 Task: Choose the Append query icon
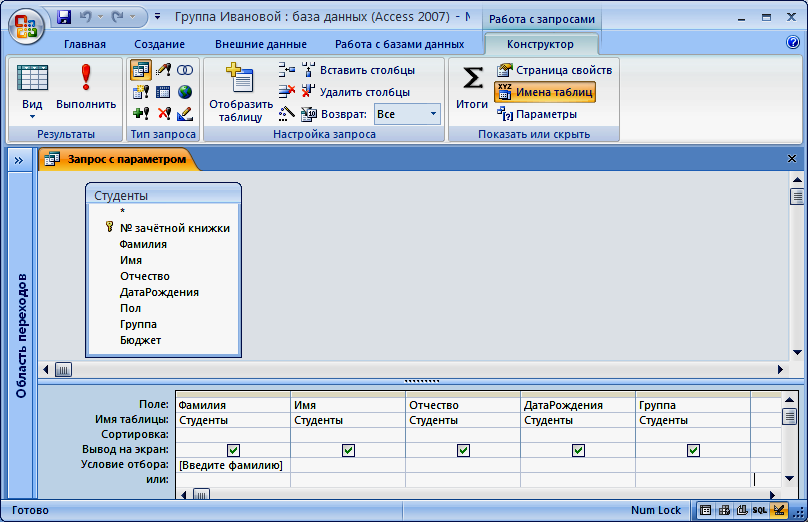pyautogui.click(x=141, y=113)
